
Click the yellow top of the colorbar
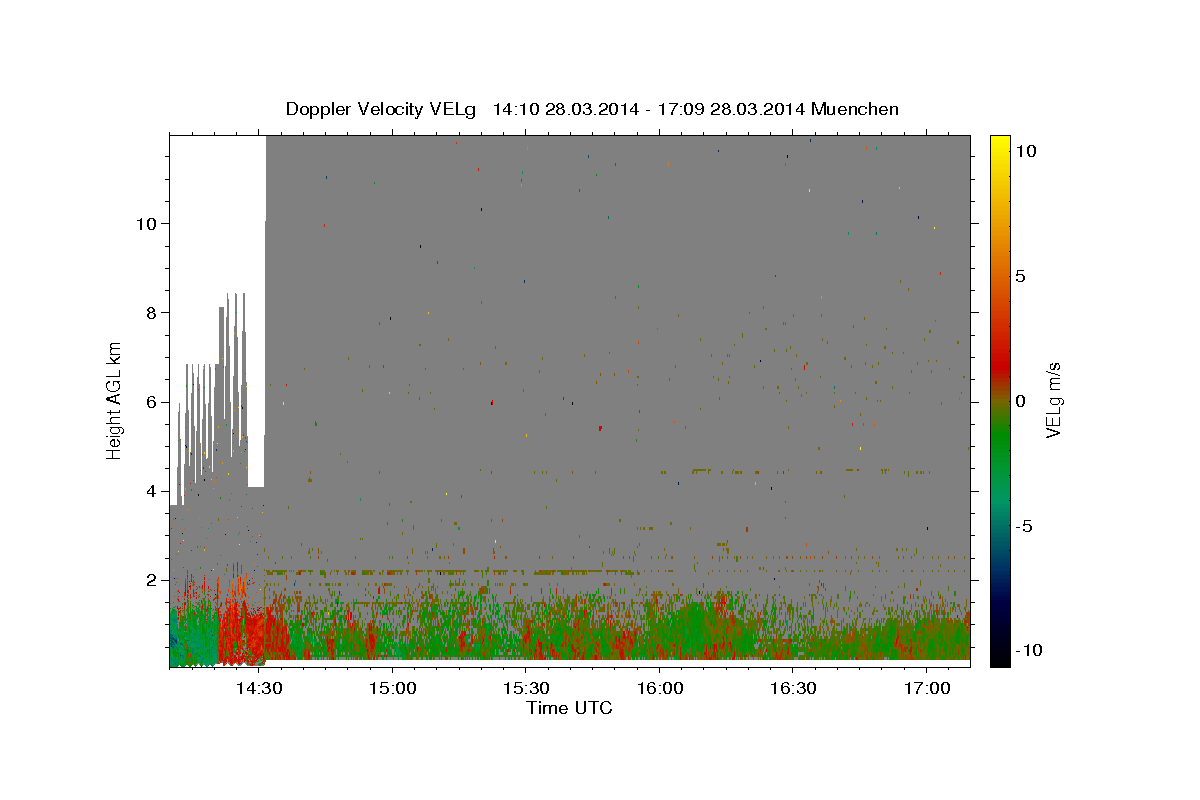[999, 145]
